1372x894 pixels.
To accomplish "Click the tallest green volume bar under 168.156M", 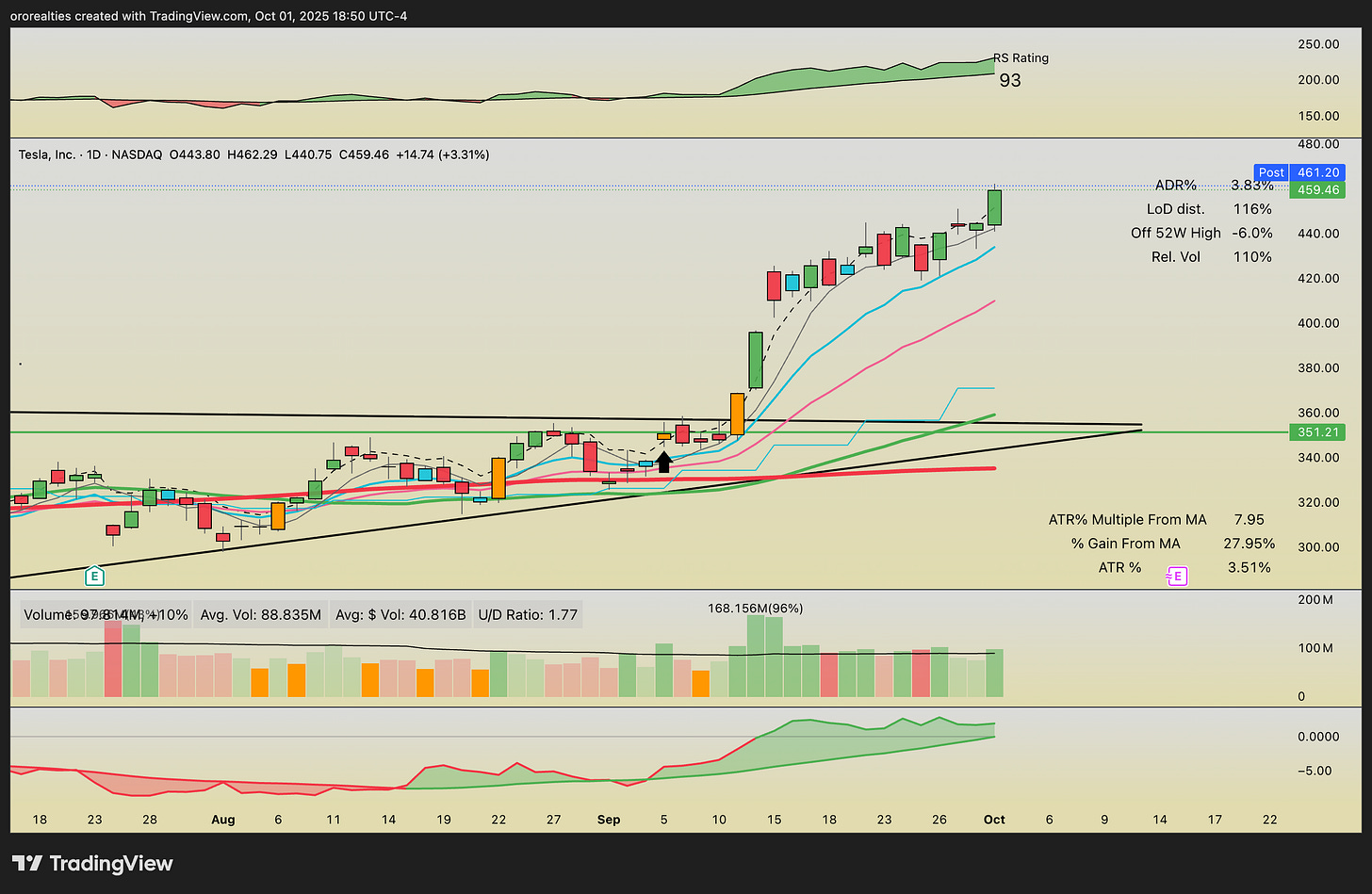I will 756,656.
